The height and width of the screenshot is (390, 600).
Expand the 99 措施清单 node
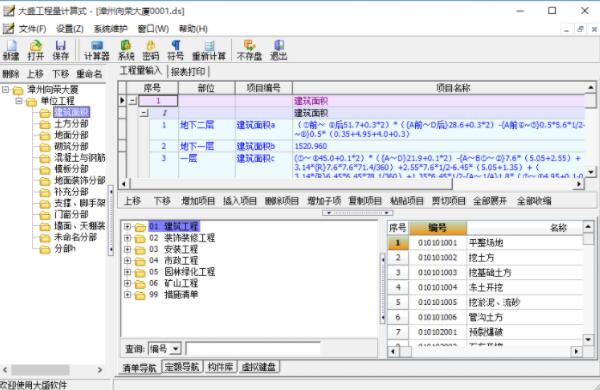tap(127, 295)
